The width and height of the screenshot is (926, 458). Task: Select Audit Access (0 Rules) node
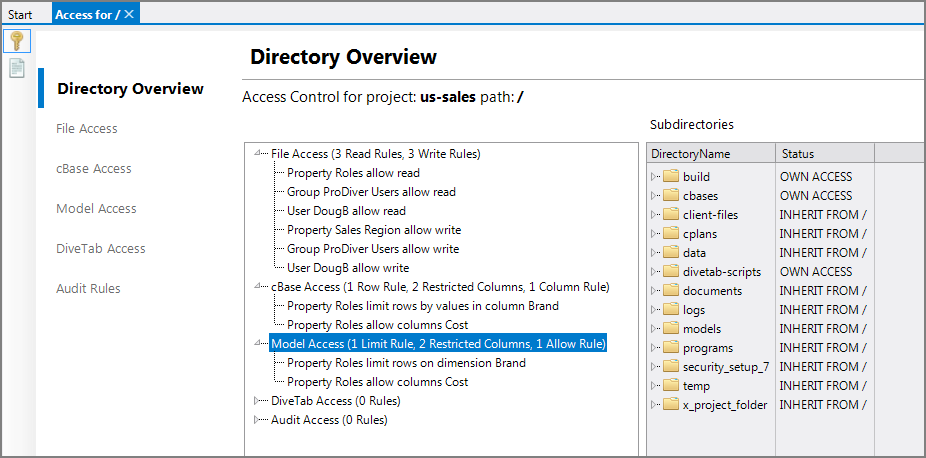click(x=329, y=420)
